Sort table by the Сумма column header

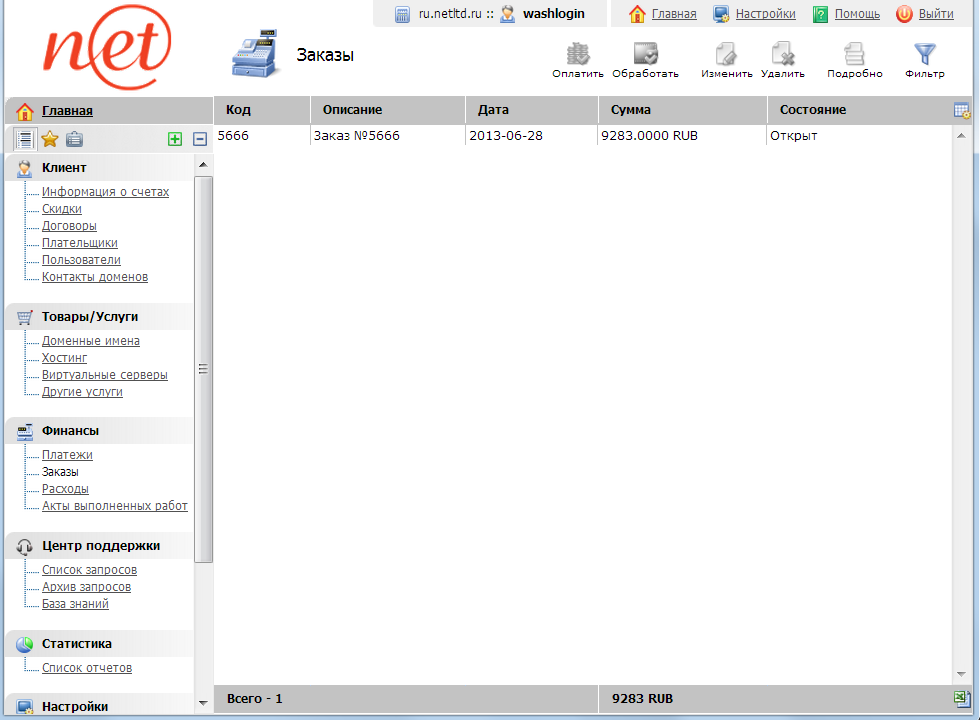[631, 110]
